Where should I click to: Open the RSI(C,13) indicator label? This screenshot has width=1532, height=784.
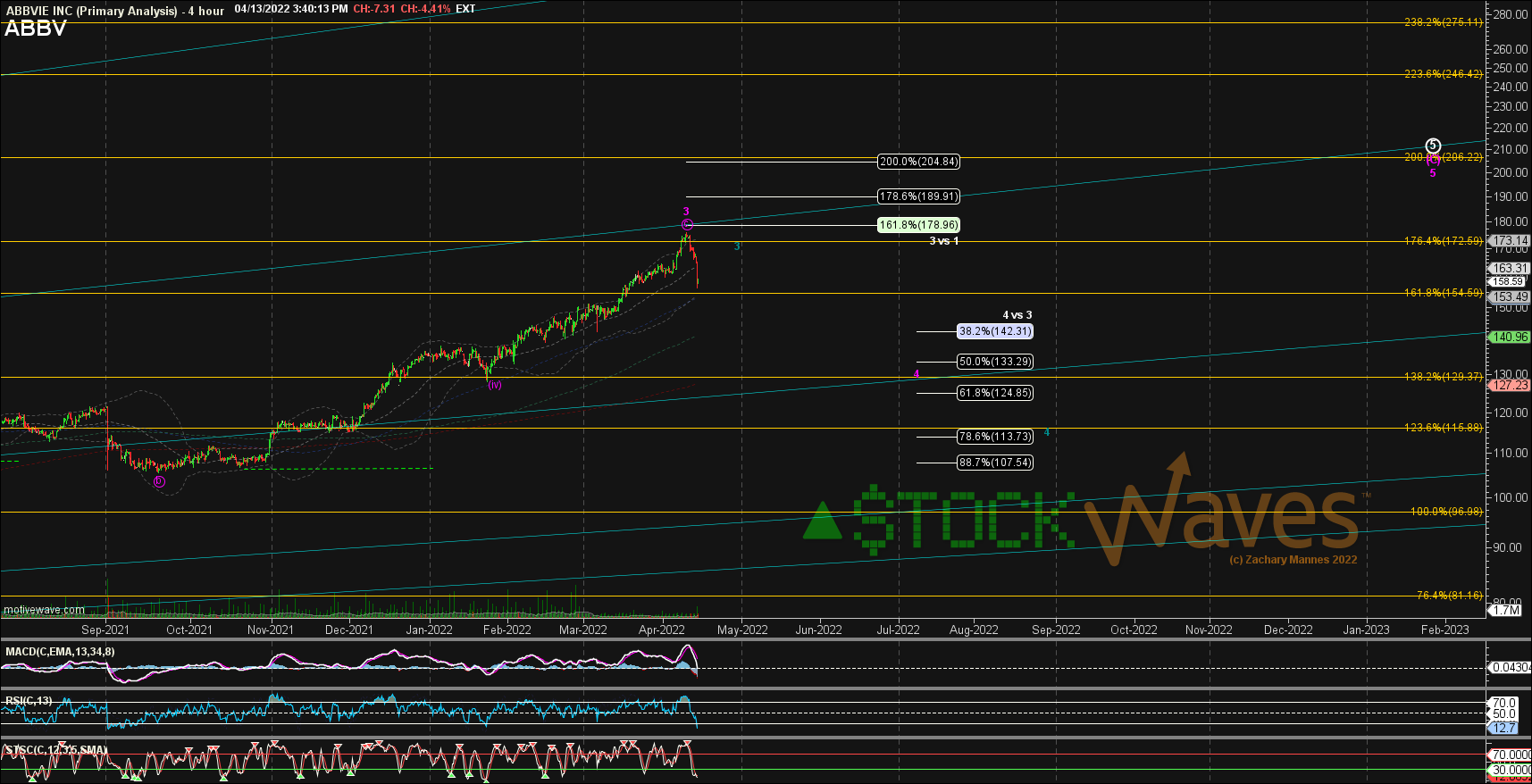click(29, 701)
